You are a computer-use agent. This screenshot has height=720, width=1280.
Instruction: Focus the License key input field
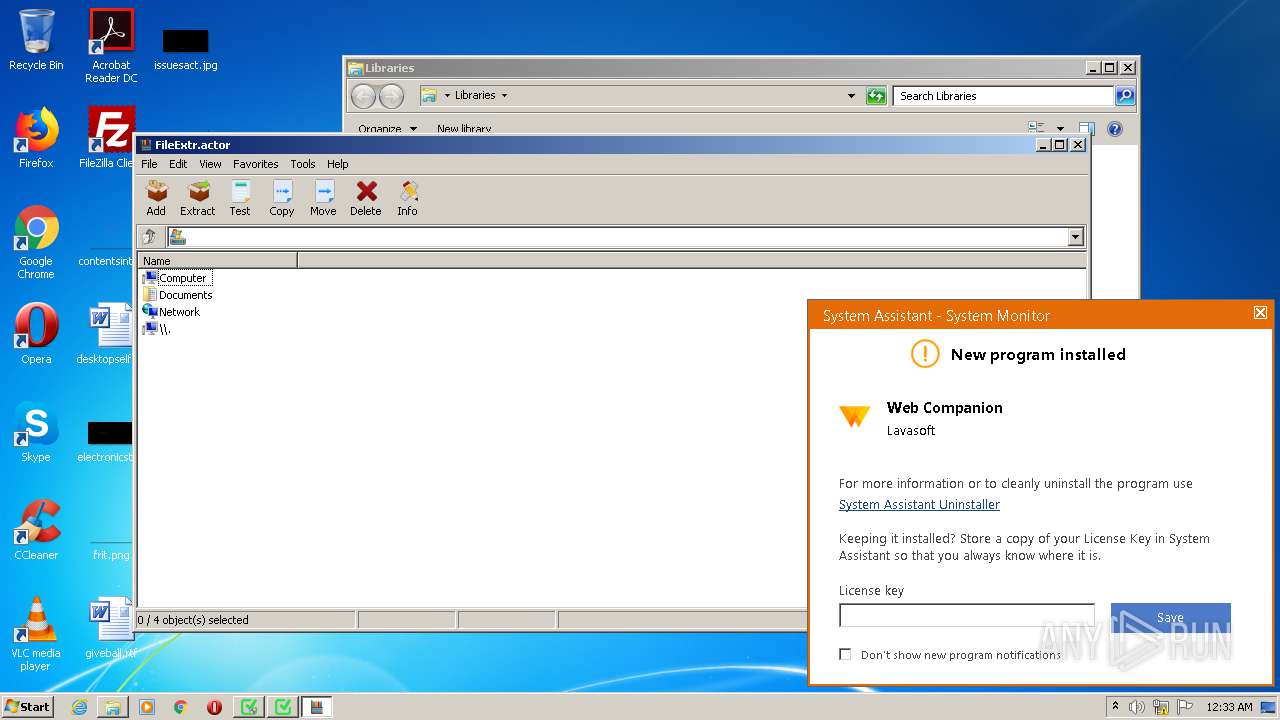coord(967,615)
